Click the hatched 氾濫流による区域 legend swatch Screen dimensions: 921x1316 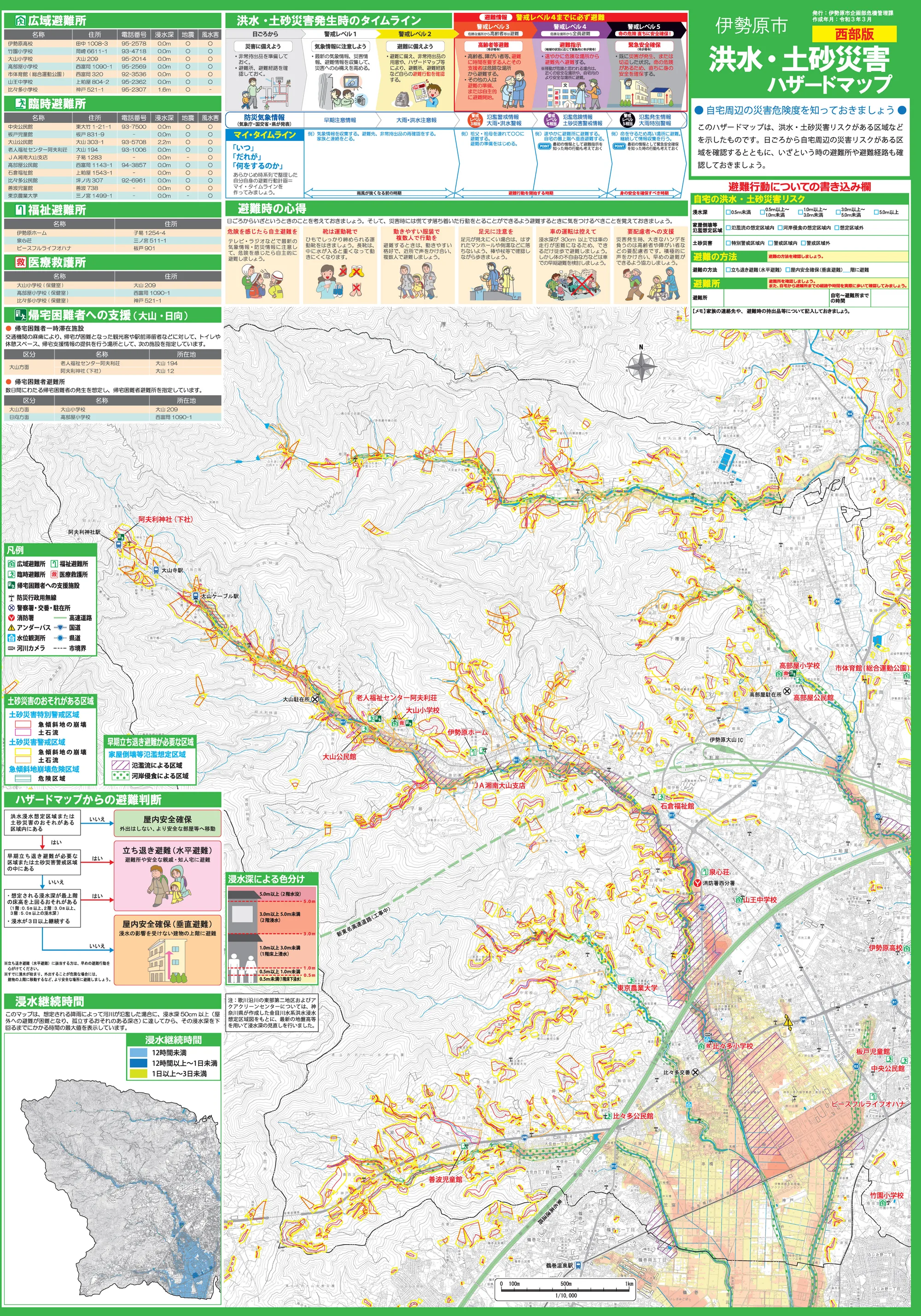coord(120,765)
